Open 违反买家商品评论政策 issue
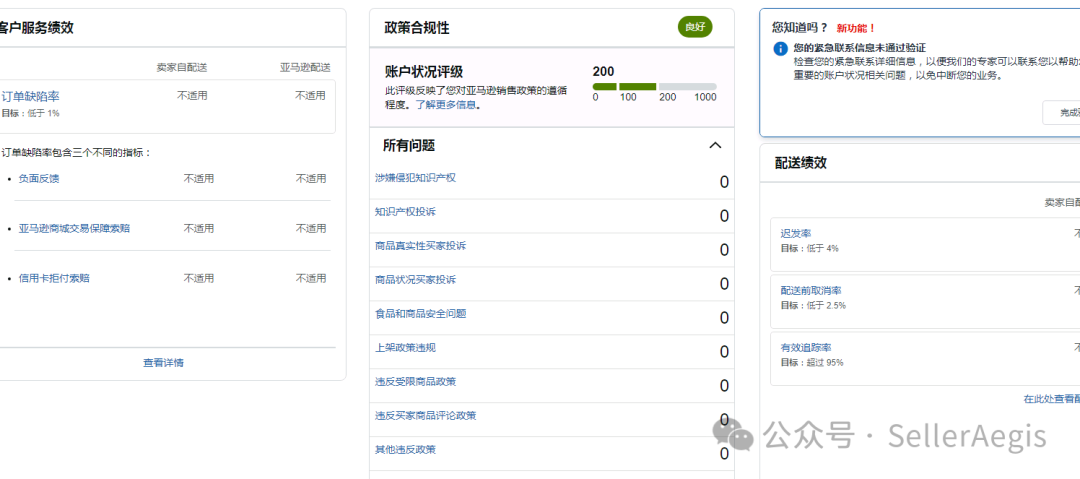This screenshot has height=479, width=1080. point(426,416)
